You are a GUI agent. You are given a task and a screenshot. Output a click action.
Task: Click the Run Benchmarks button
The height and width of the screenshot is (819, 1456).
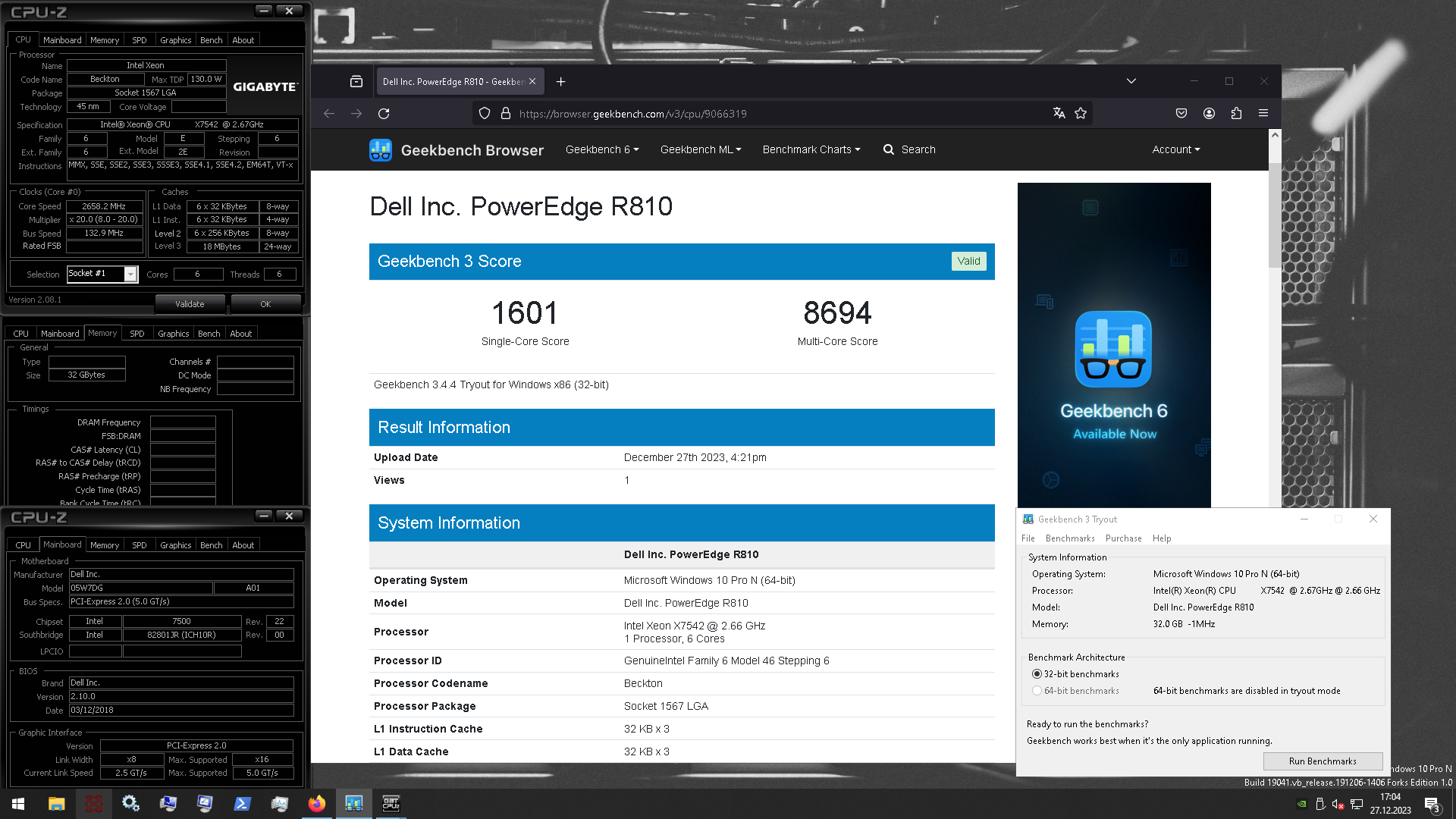(x=1323, y=761)
